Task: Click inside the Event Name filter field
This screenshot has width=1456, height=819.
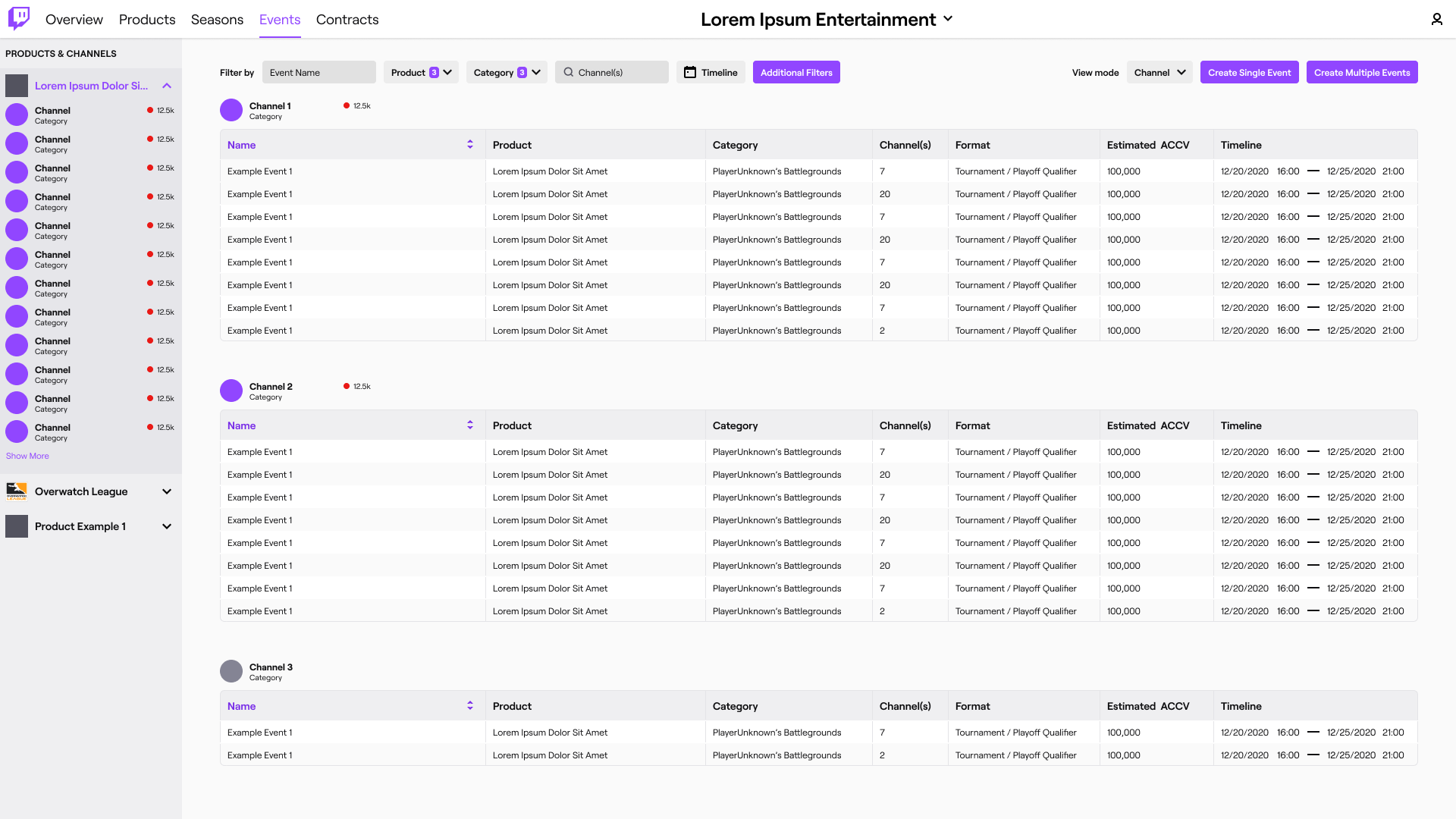Action: click(x=318, y=72)
